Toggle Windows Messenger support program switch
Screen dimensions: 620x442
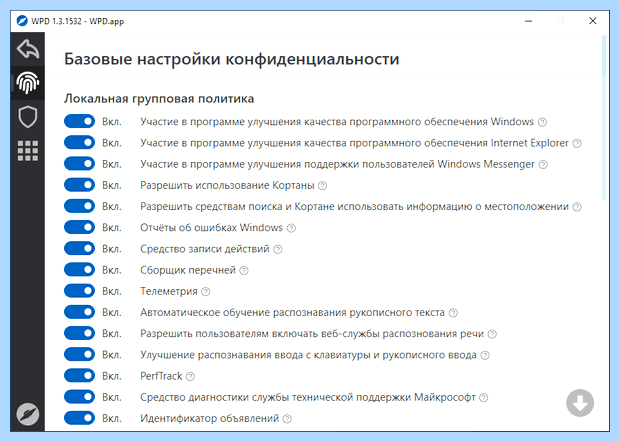tap(79, 164)
